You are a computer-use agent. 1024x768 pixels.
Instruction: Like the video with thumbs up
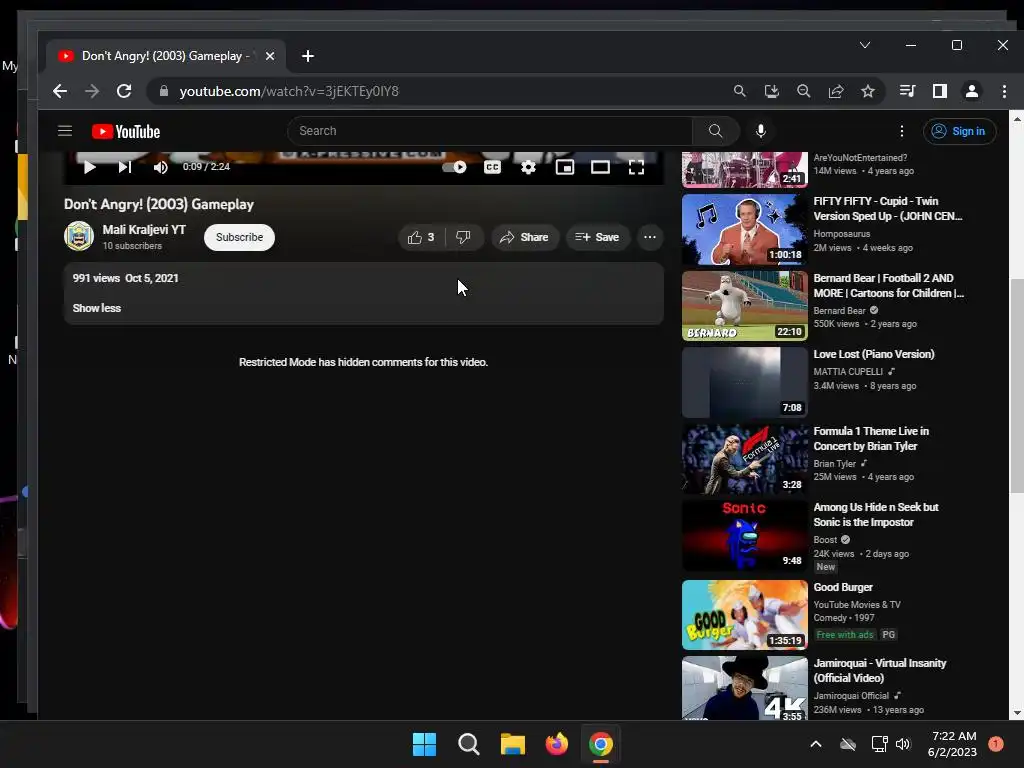coord(421,237)
